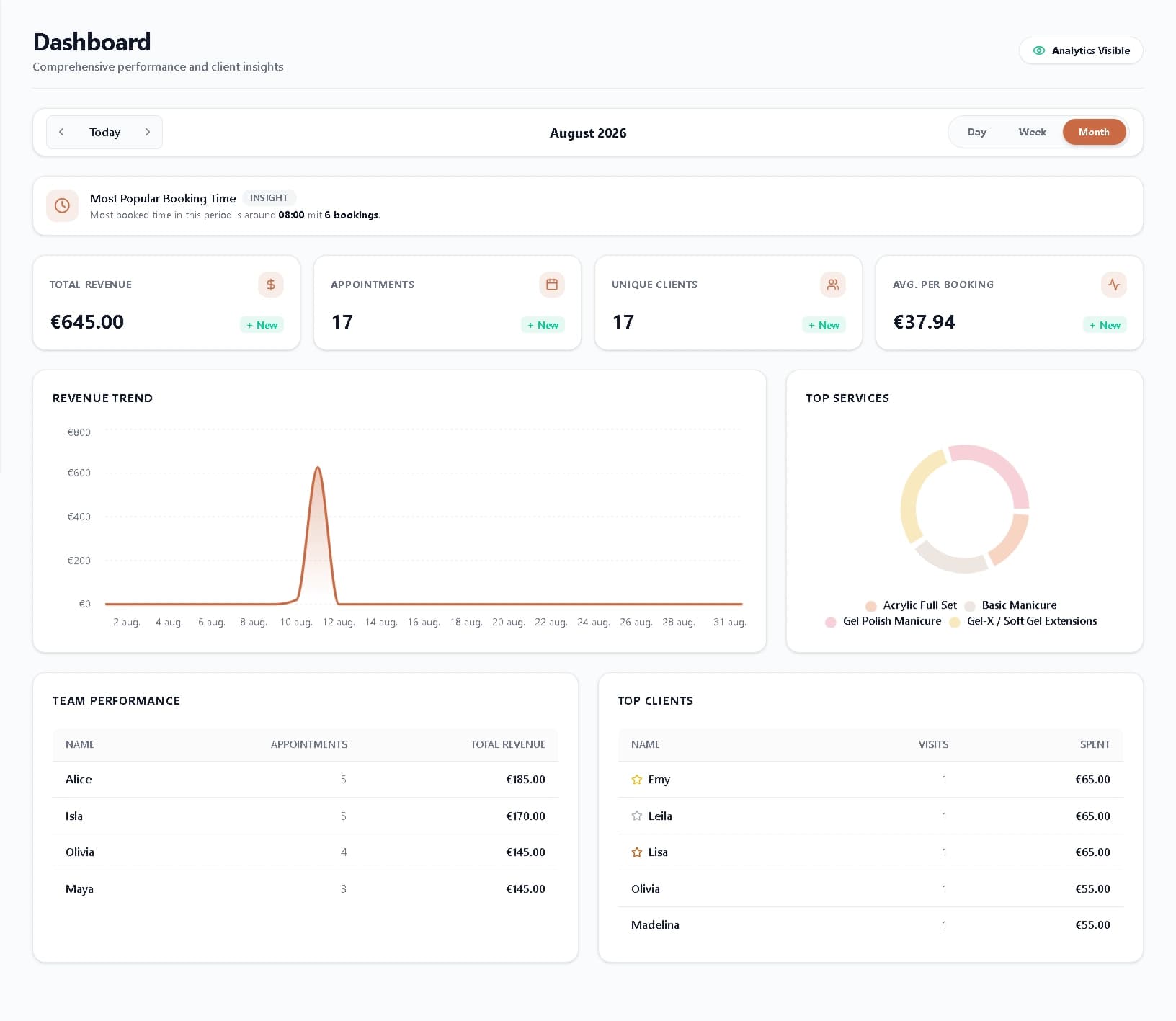
Task: Click Gel-X / Soft Gel Extensions legend swatch
Action: pyautogui.click(x=955, y=622)
